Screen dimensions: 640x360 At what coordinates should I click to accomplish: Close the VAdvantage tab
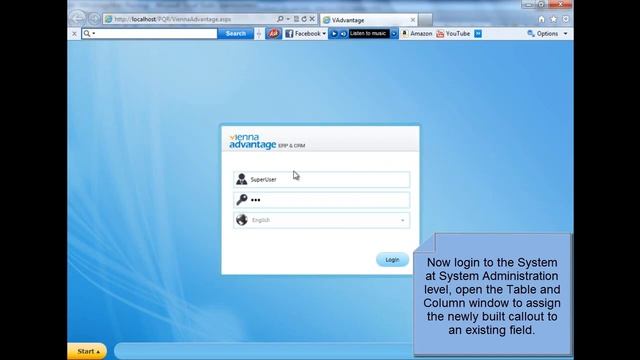coord(413,20)
